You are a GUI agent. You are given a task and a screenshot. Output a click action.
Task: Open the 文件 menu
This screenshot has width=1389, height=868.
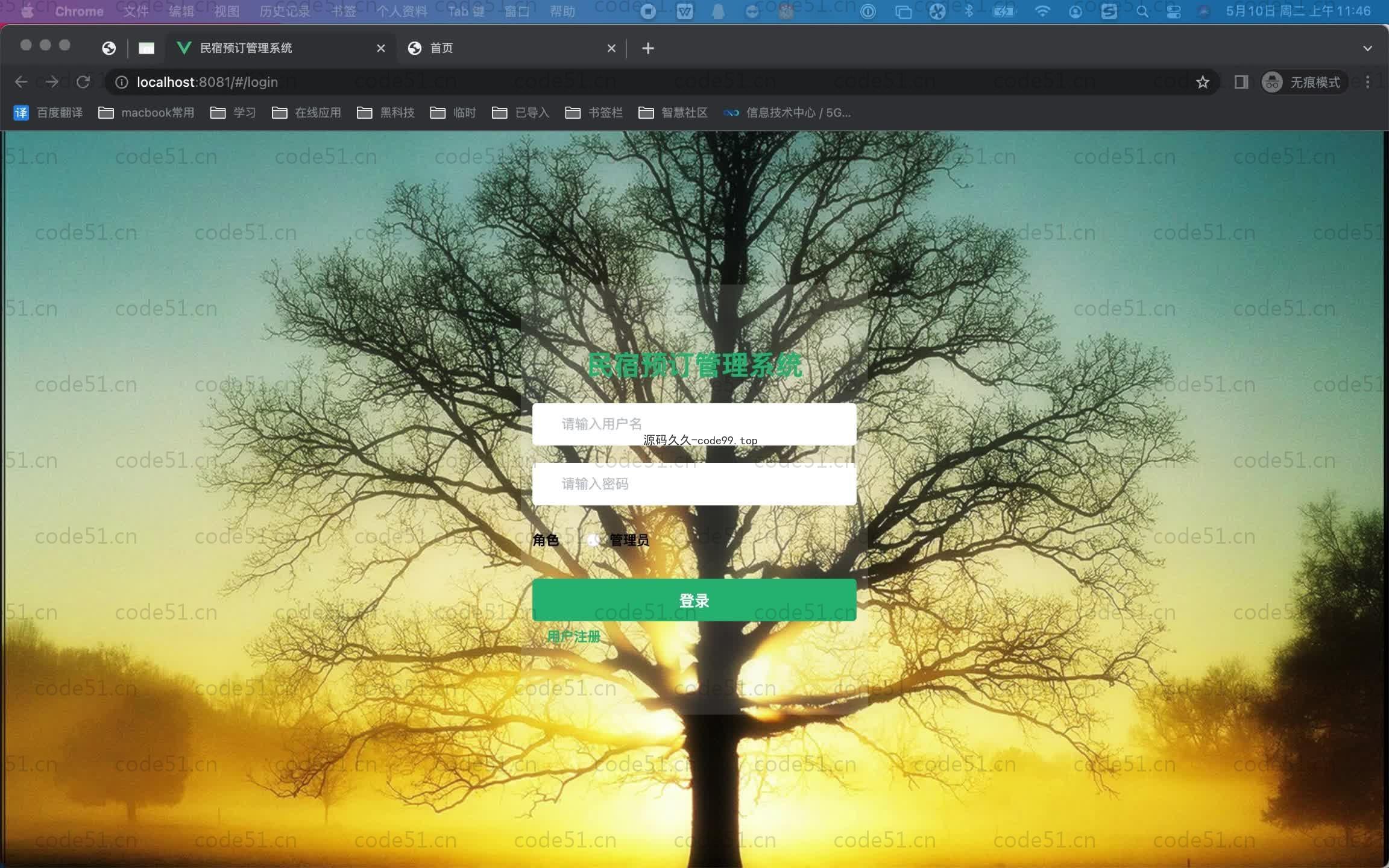(x=136, y=11)
